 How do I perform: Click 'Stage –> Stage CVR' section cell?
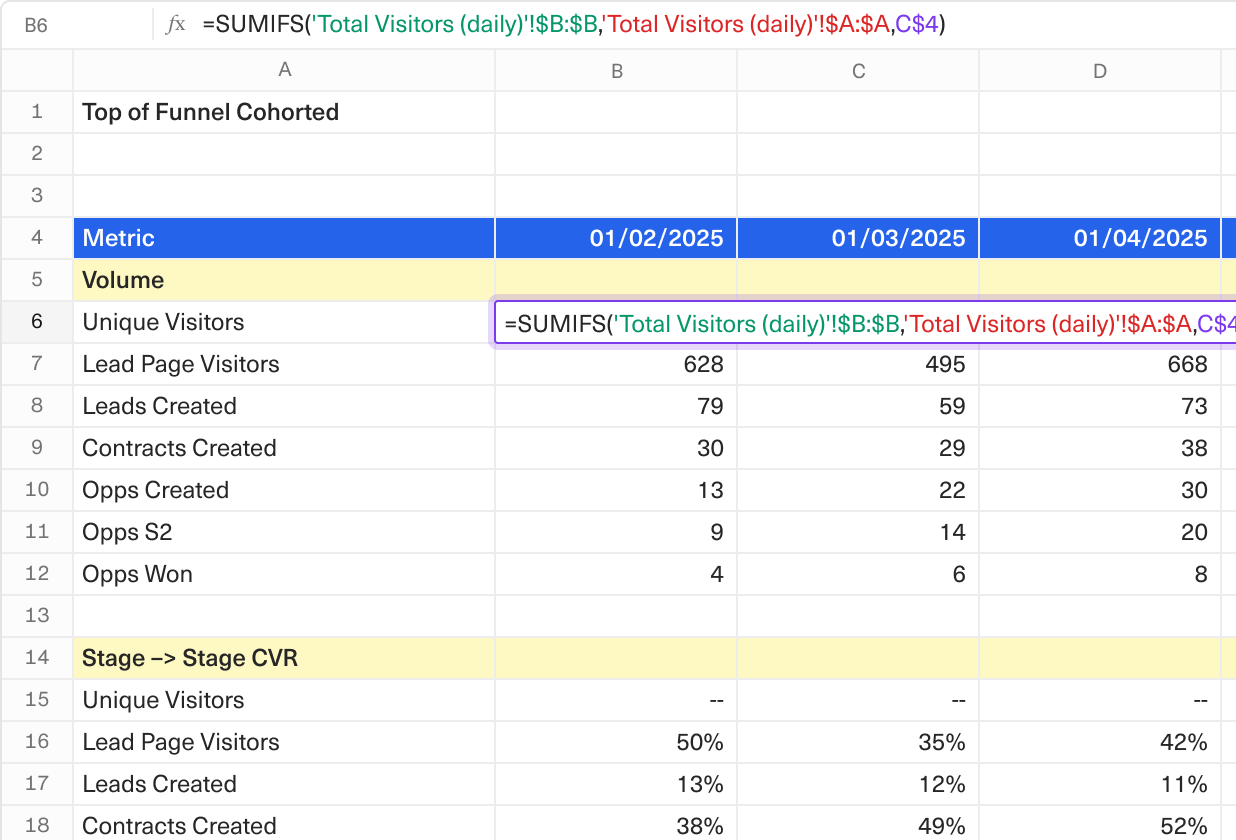pos(285,658)
